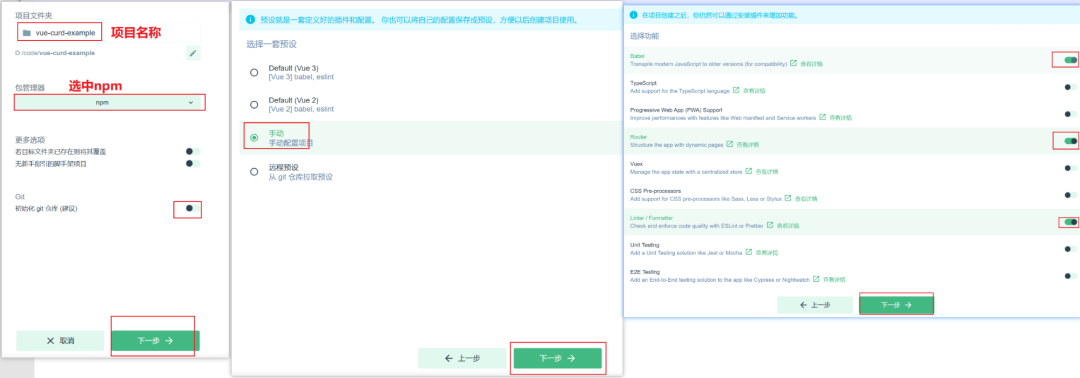Click 下一步 in the feature selection panel

896,304
